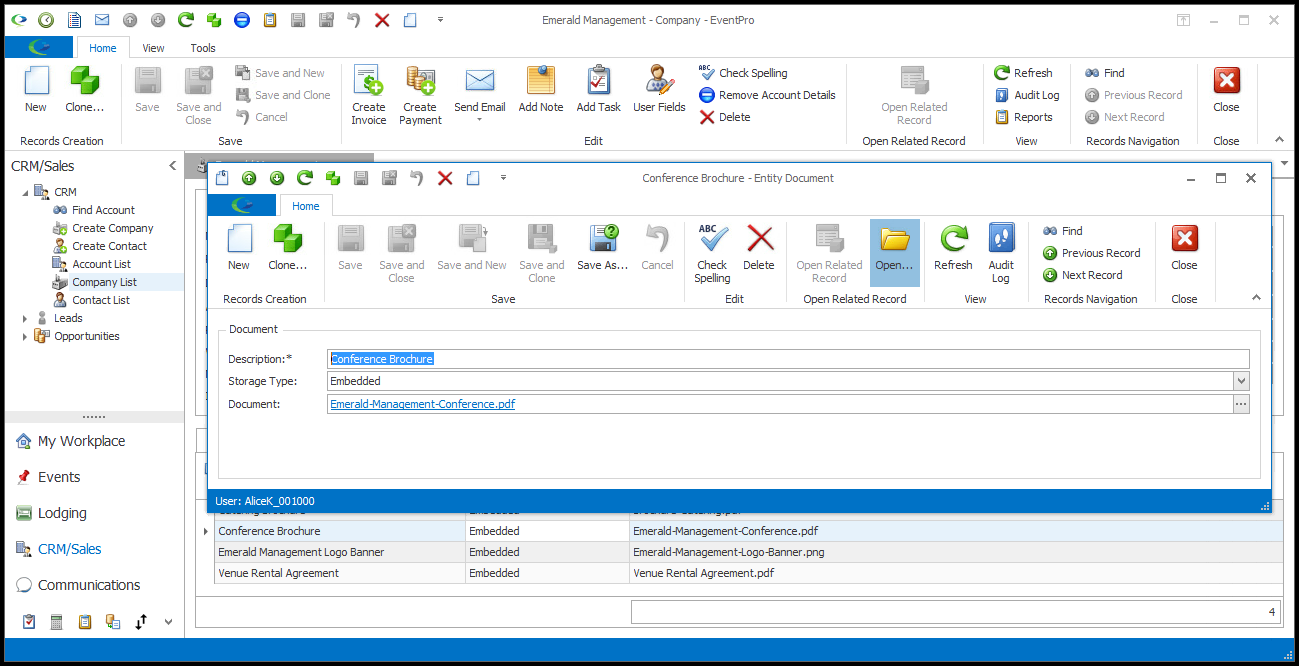Click the checkmark clipboard icon at the sidebar bottom
The width and height of the screenshot is (1299, 666).
click(29, 621)
